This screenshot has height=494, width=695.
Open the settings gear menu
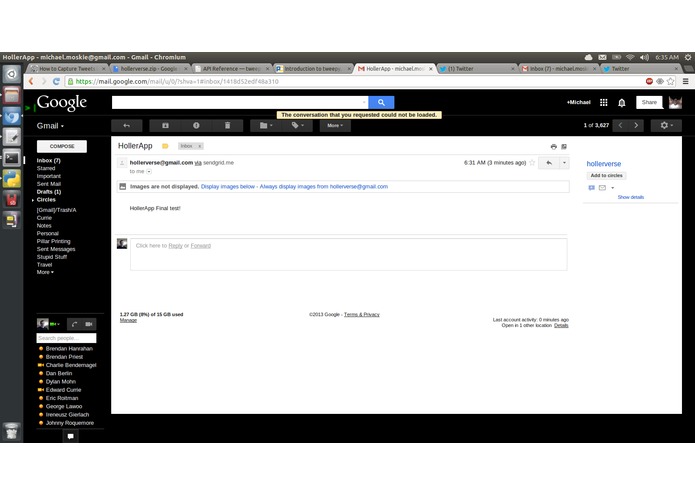pos(666,125)
